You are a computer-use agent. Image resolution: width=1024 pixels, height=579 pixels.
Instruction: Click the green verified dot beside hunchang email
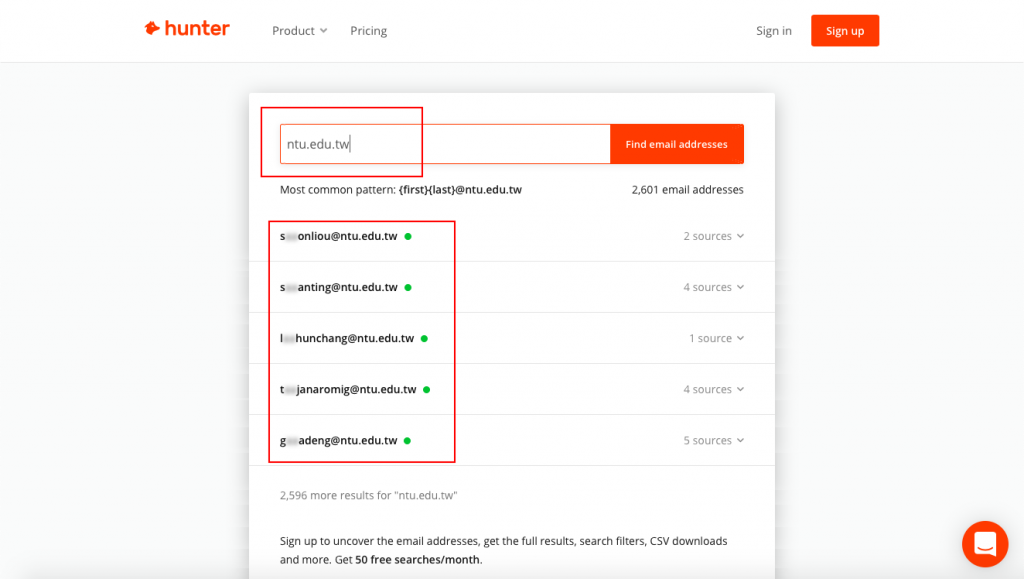click(424, 338)
